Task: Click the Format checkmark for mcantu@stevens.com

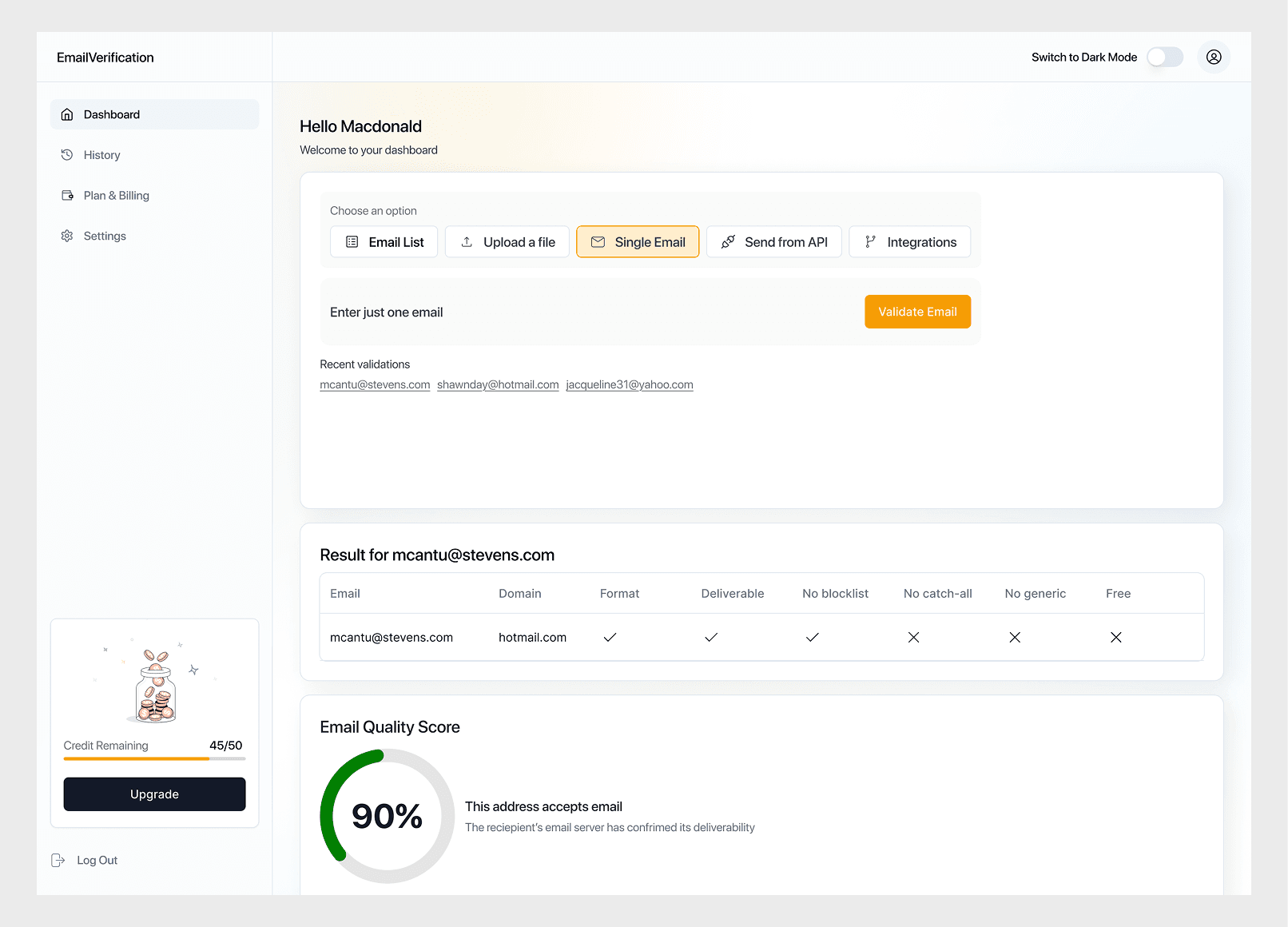Action: 610,637
